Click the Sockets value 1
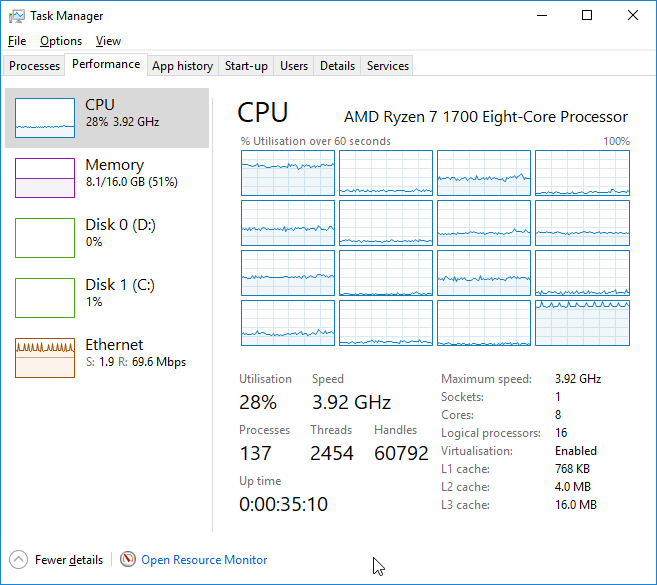 [558, 397]
